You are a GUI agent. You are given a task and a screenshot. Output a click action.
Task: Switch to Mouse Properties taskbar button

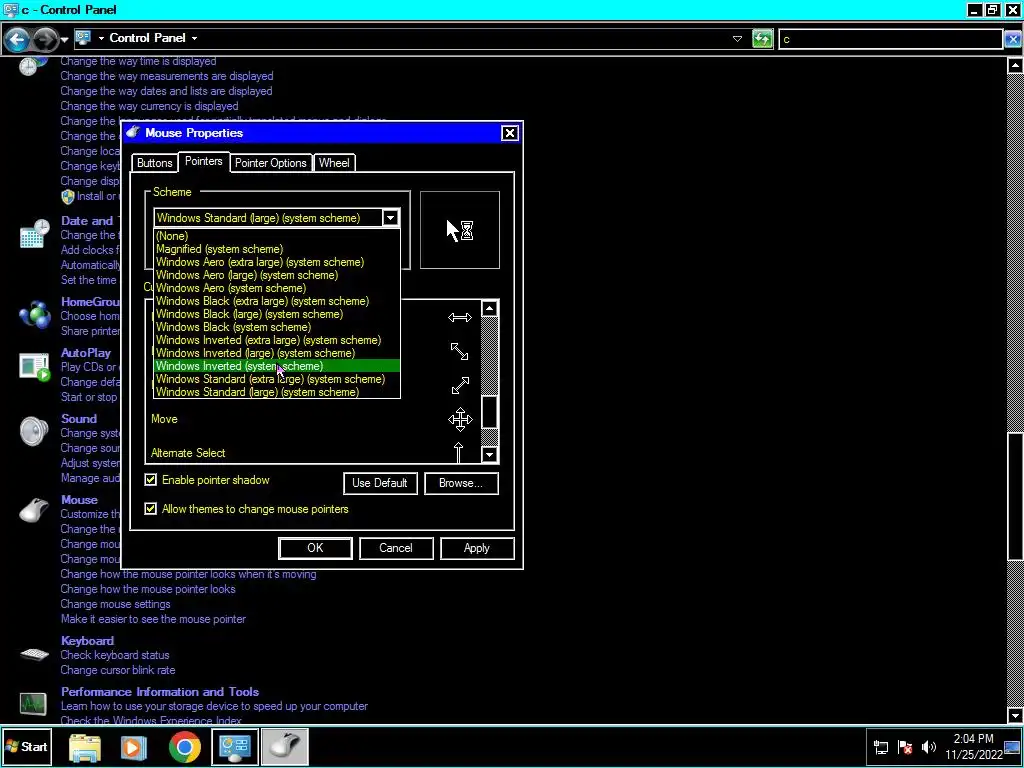click(285, 746)
